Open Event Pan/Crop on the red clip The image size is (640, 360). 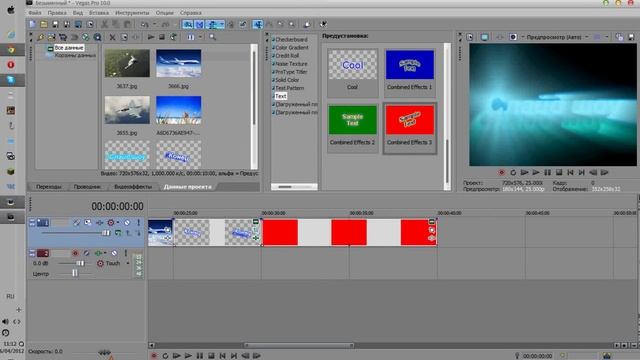(x=431, y=230)
